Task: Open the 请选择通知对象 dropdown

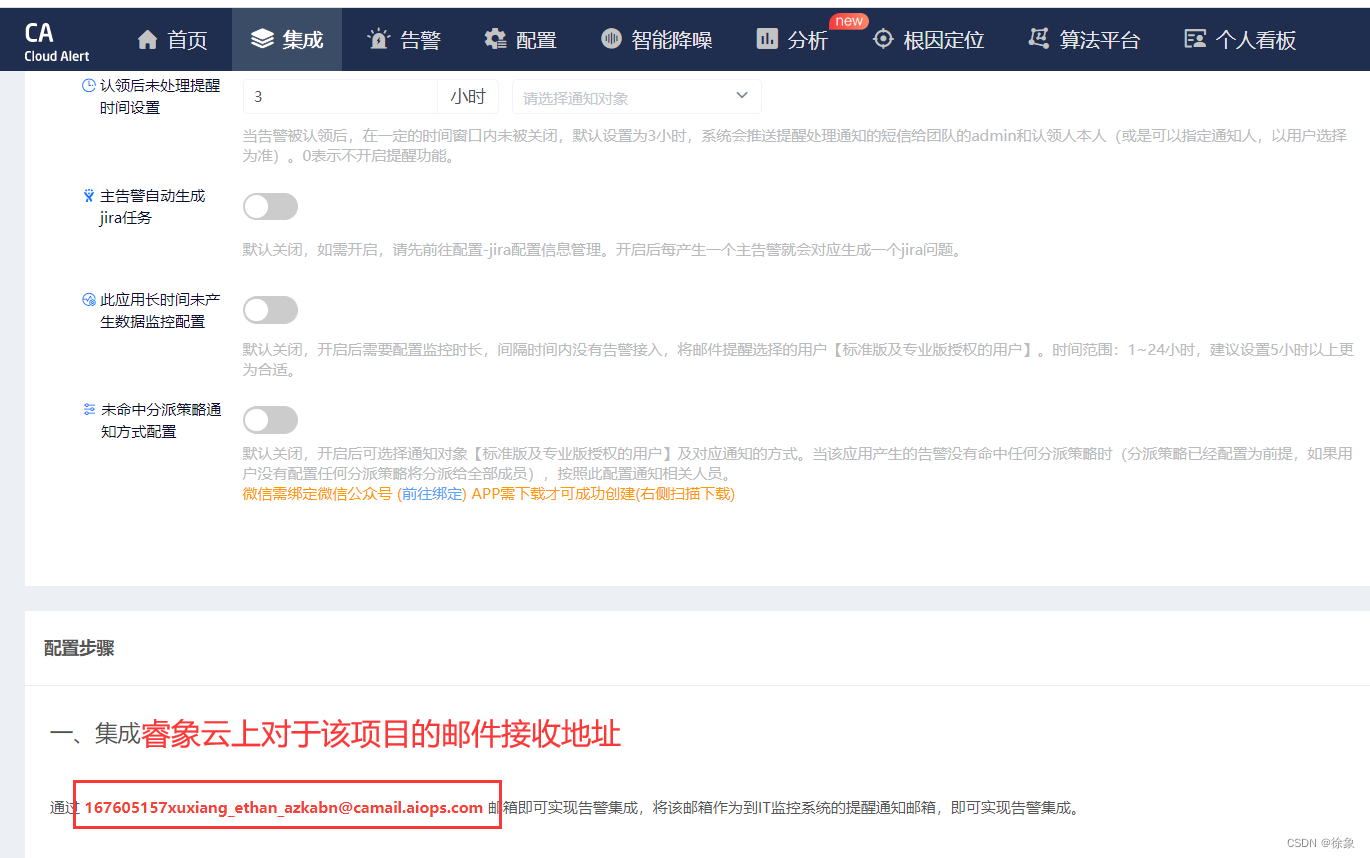Action: [636, 96]
